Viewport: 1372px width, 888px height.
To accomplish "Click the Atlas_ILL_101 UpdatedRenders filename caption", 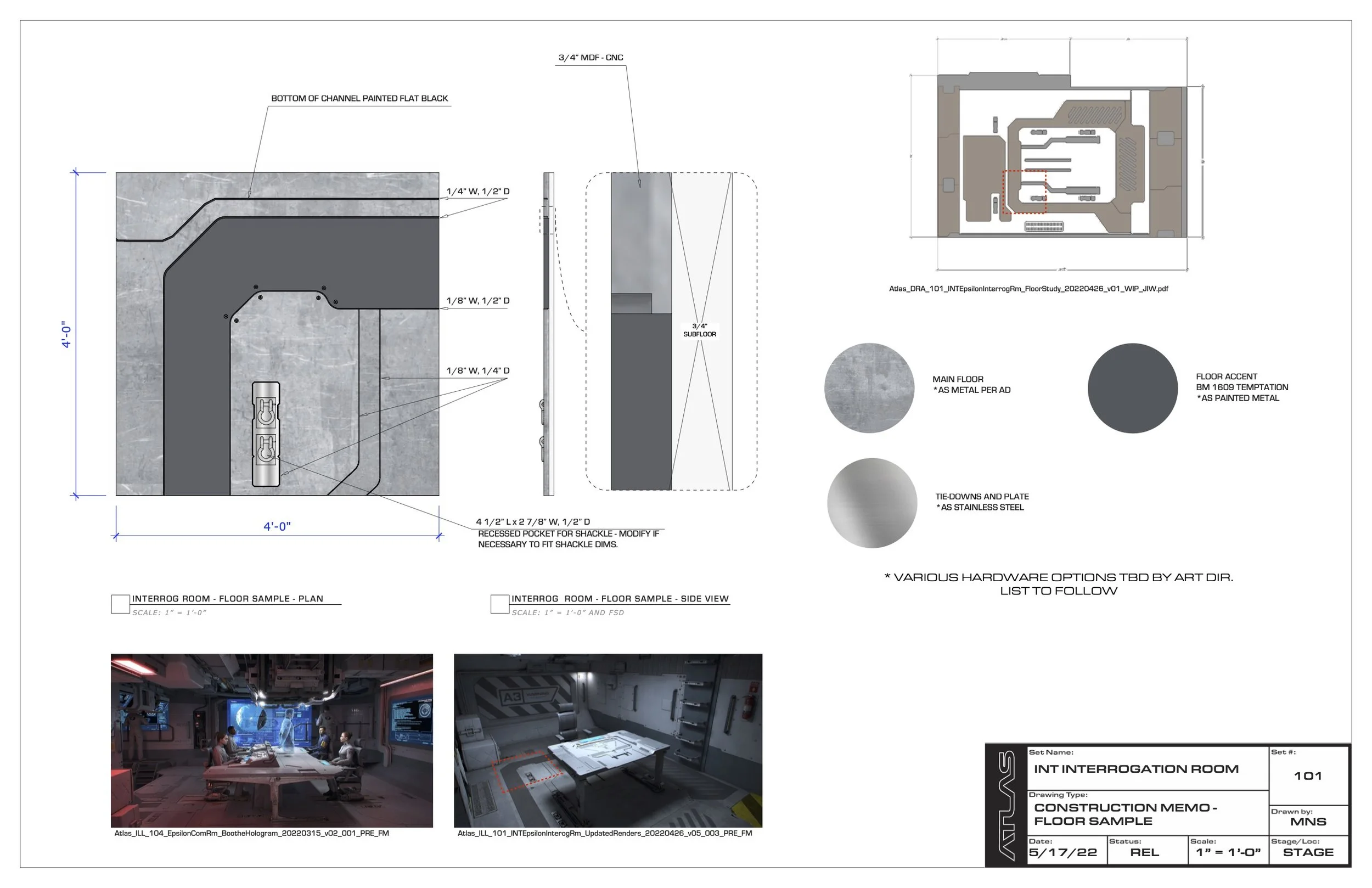I will click(605, 833).
